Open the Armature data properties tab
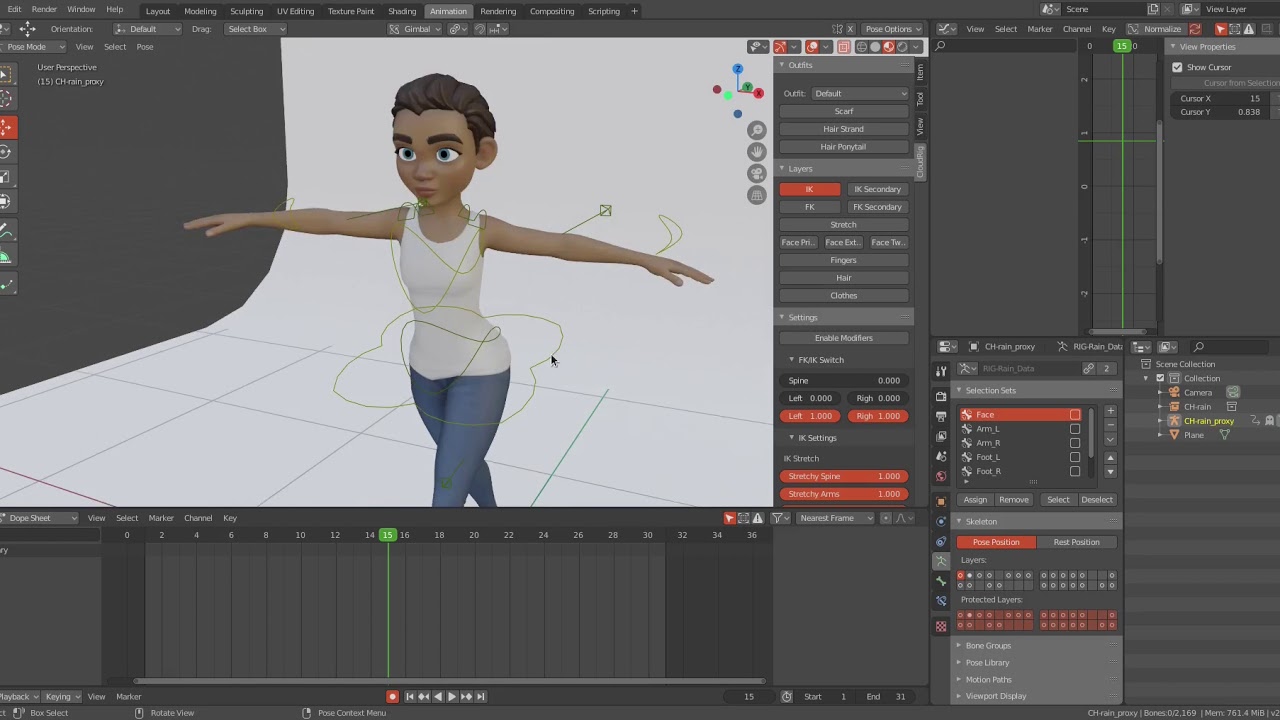The width and height of the screenshot is (1280, 720). [941, 561]
